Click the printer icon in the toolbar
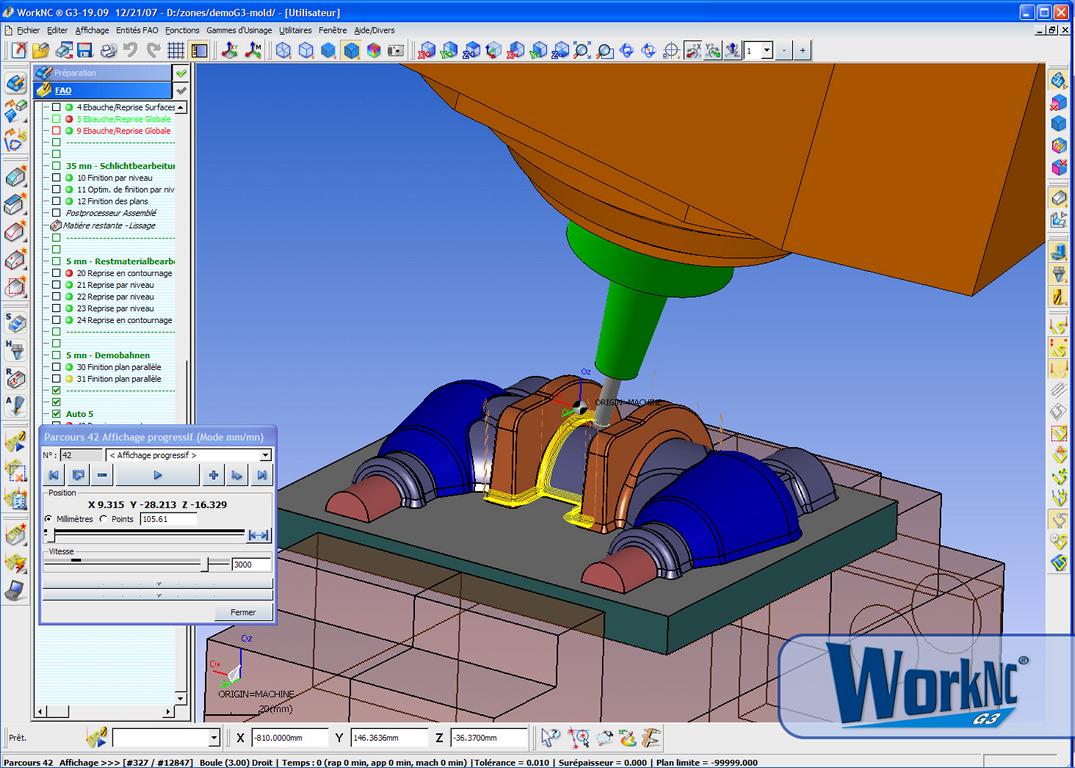The height and width of the screenshot is (768, 1075). 108,50
